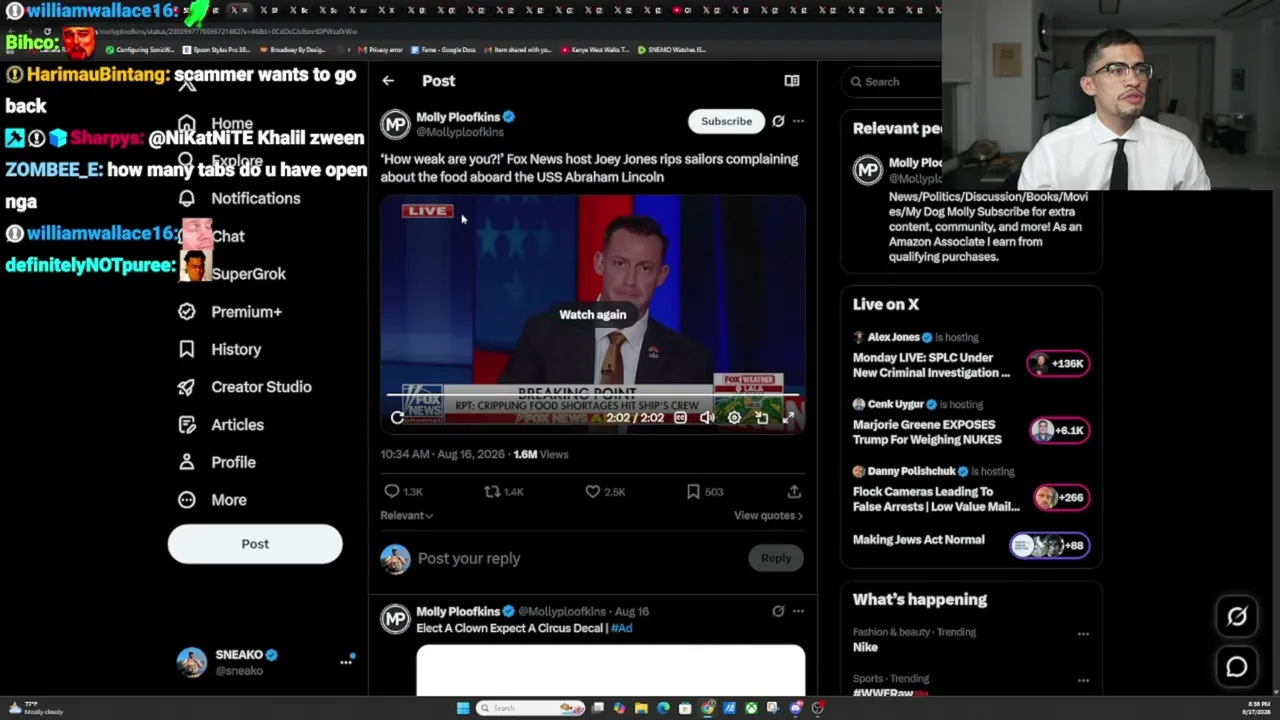The width and height of the screenshot is (1280, 720).
Task: Open Notifications in the sidebar
Action: tap(239, 198)
